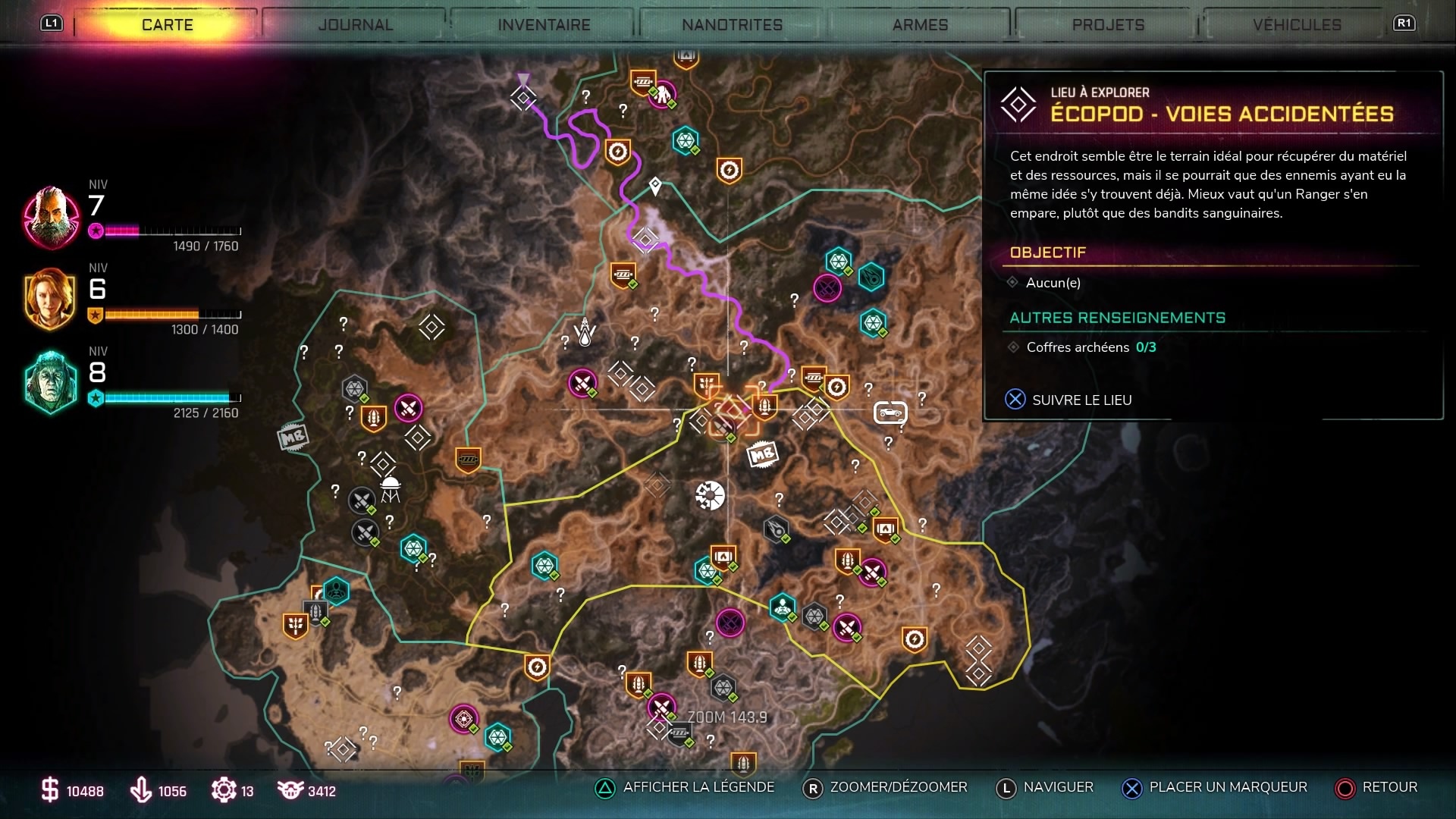The image size is (1456, 819).
Task: Select the grey battery shield beside ZOOM label
Action: (x=679, y=733)
